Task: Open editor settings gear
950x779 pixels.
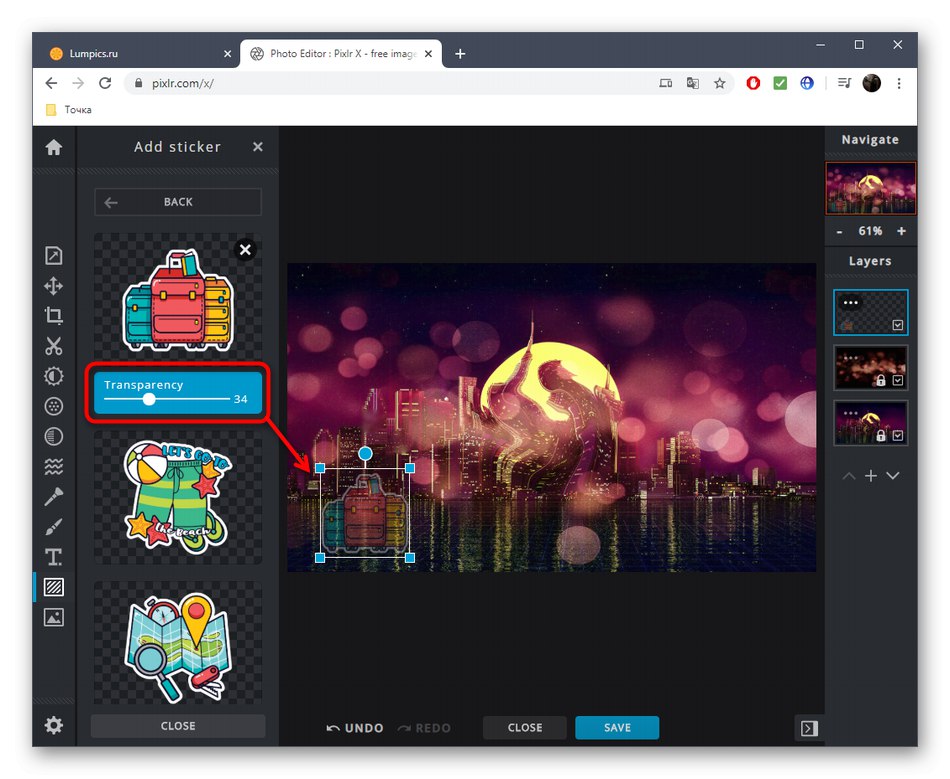Action: 53,725
